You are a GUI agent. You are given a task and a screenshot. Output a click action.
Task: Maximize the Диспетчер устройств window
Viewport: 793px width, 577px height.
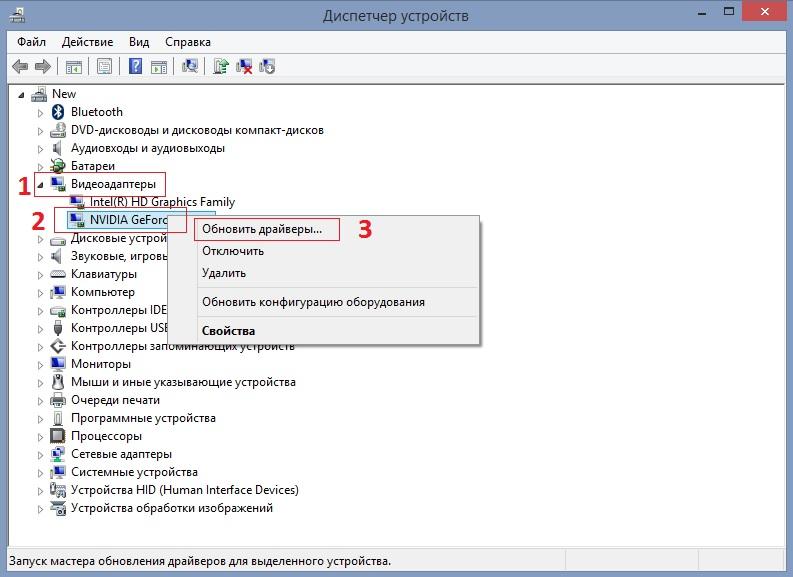(729, 11)
